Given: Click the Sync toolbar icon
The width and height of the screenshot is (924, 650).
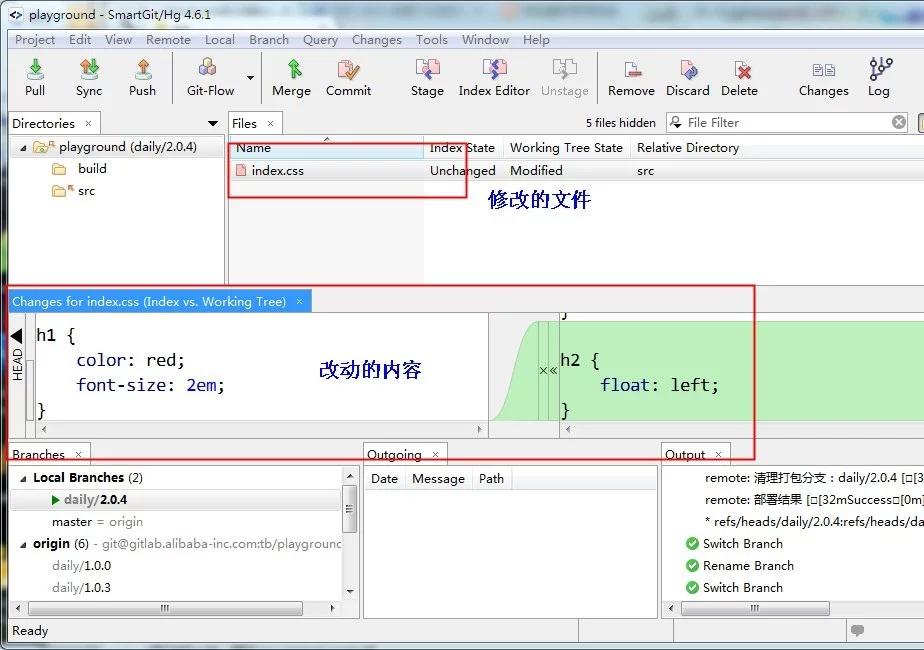Looking at the screenshot, I should coord(89,76).
